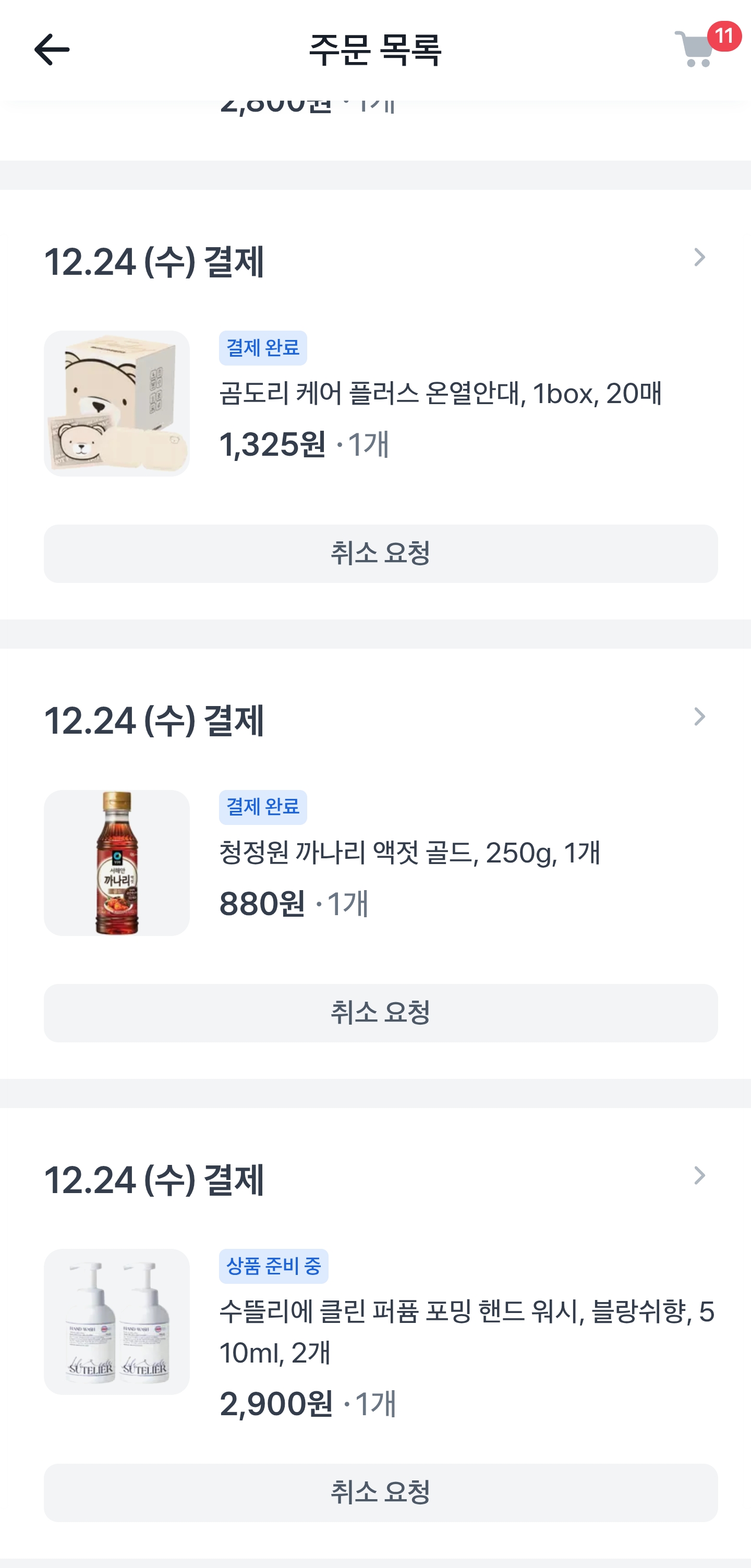Open the 까나리 액젓 bottle thumbnail
The width and height of the screenshot is (751, 1568).
pyautogui.click(x=117, y=862)
